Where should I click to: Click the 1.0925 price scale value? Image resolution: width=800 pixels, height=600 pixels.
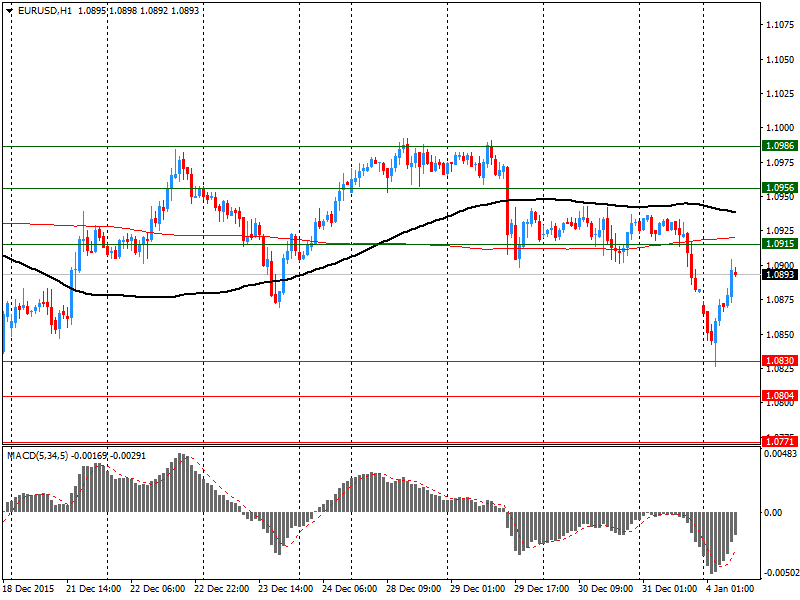pos(780,231)
